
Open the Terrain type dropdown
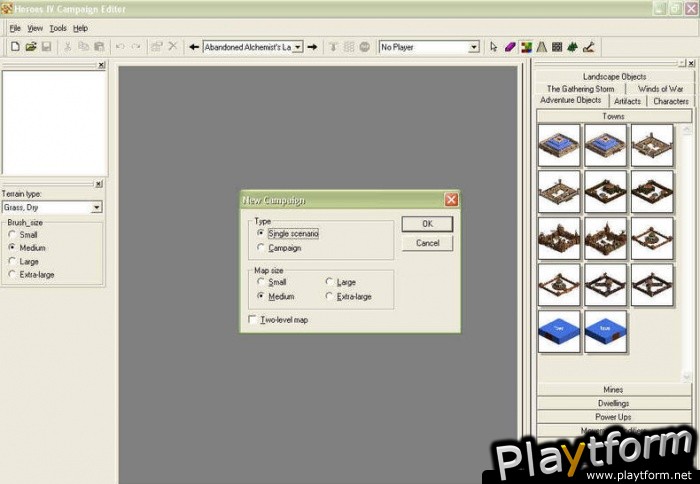96,207
